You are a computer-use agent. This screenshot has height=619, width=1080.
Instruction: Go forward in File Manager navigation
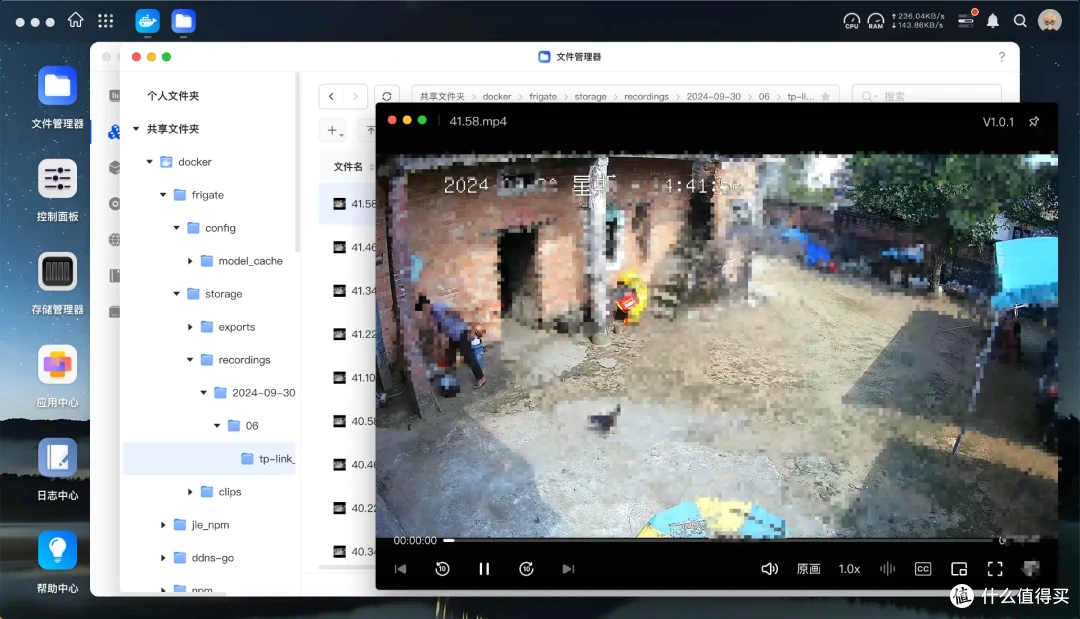pos(355,96)
